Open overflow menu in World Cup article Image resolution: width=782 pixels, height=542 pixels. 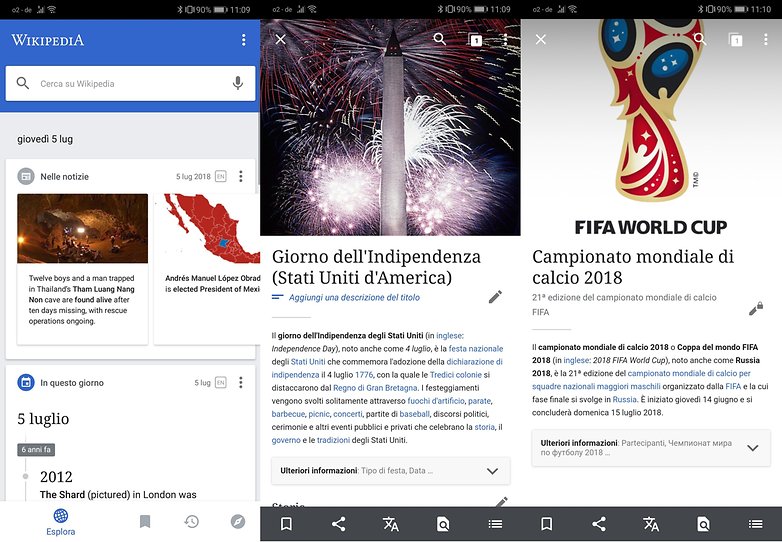point(766,40)
